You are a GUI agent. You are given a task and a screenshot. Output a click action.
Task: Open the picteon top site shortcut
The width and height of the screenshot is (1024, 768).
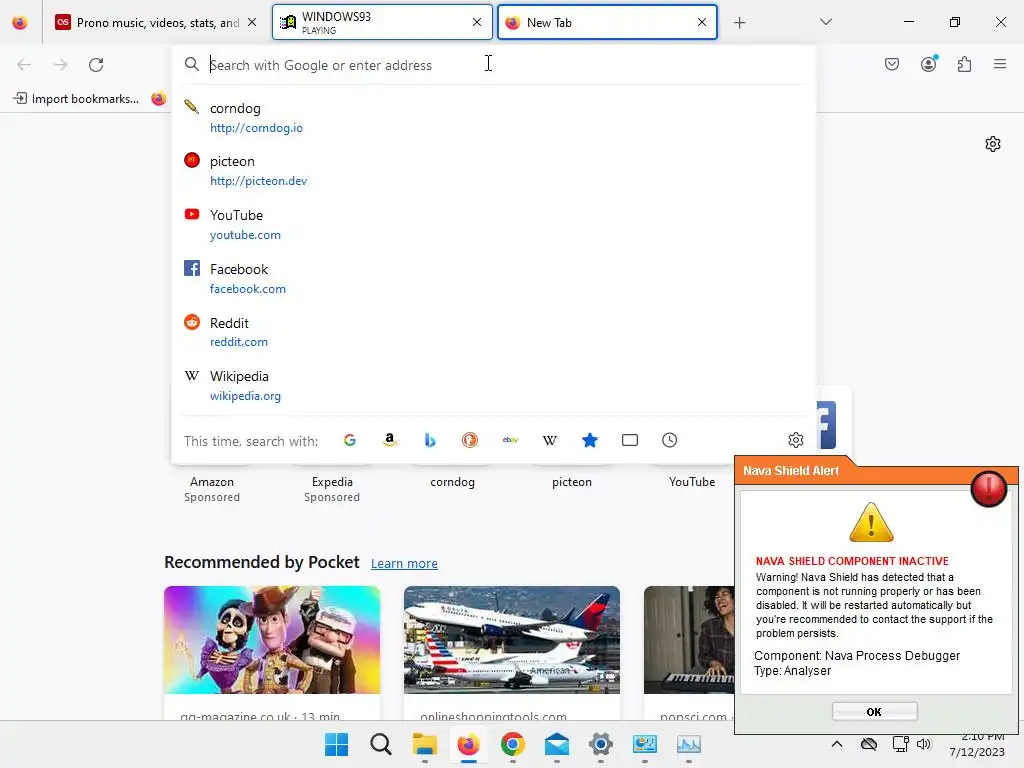pos(571,482)
